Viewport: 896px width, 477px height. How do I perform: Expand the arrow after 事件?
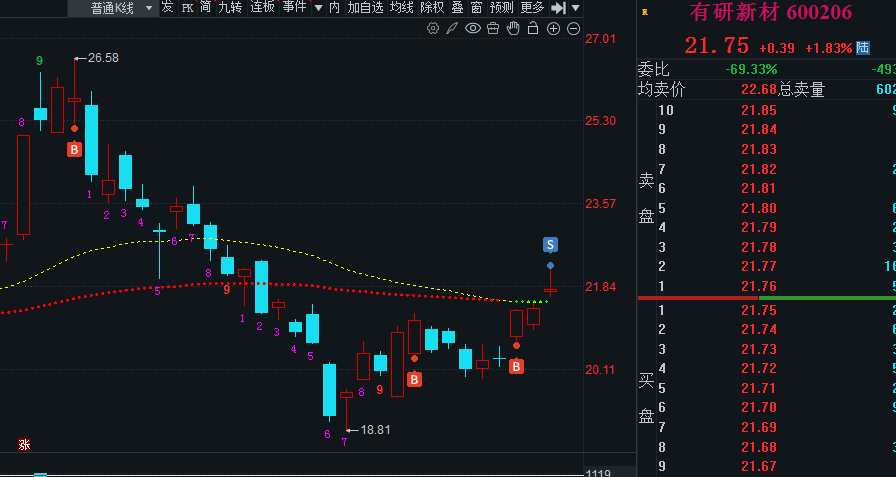tap(319, 8)
